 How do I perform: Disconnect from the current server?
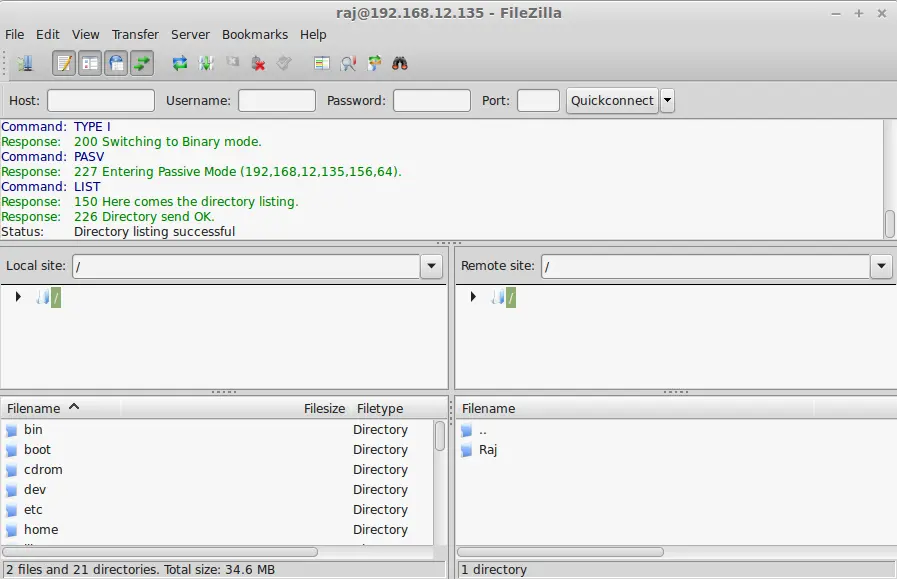coord(259,63)
